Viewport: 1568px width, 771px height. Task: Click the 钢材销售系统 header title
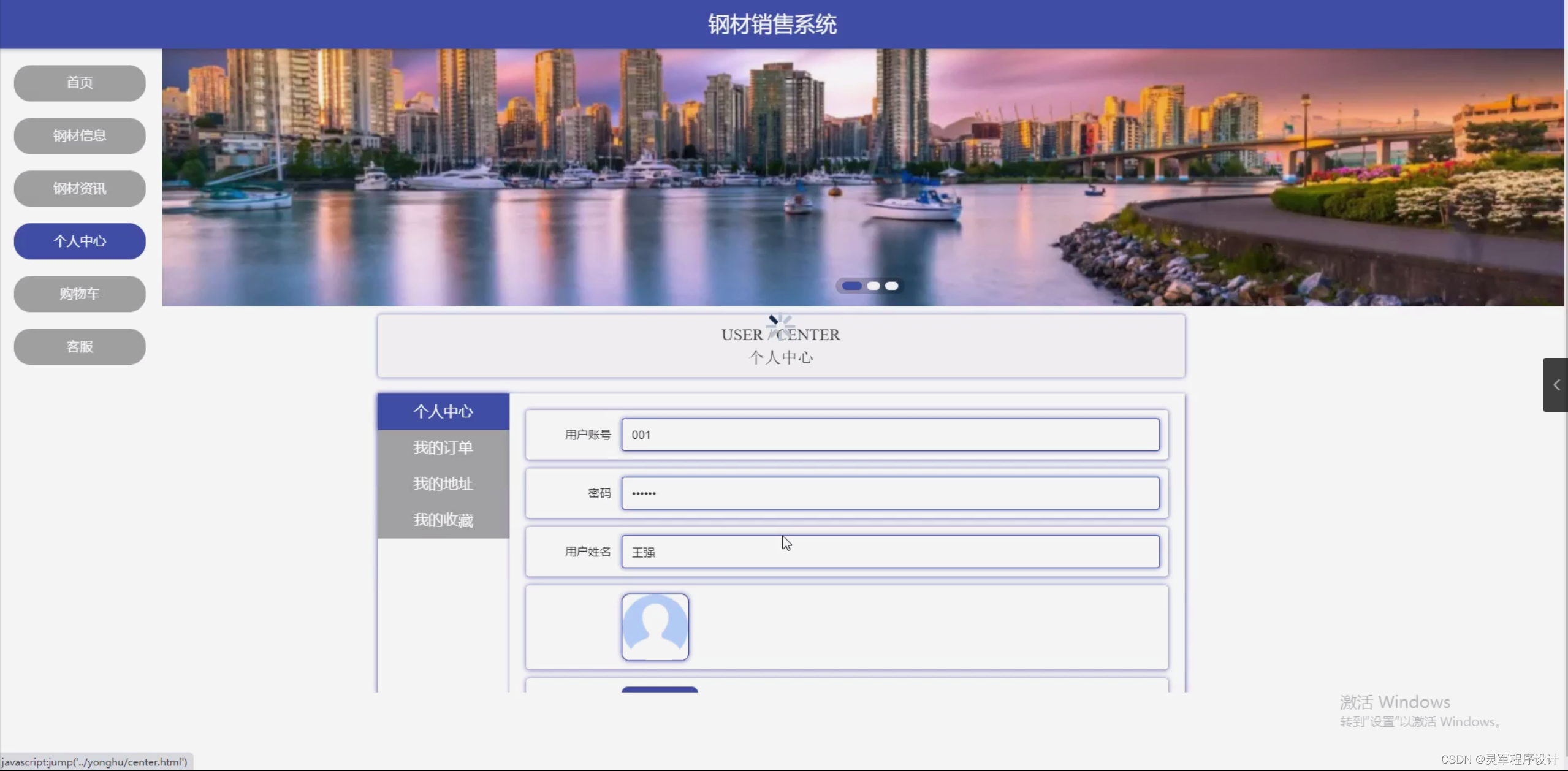(772, 25)
